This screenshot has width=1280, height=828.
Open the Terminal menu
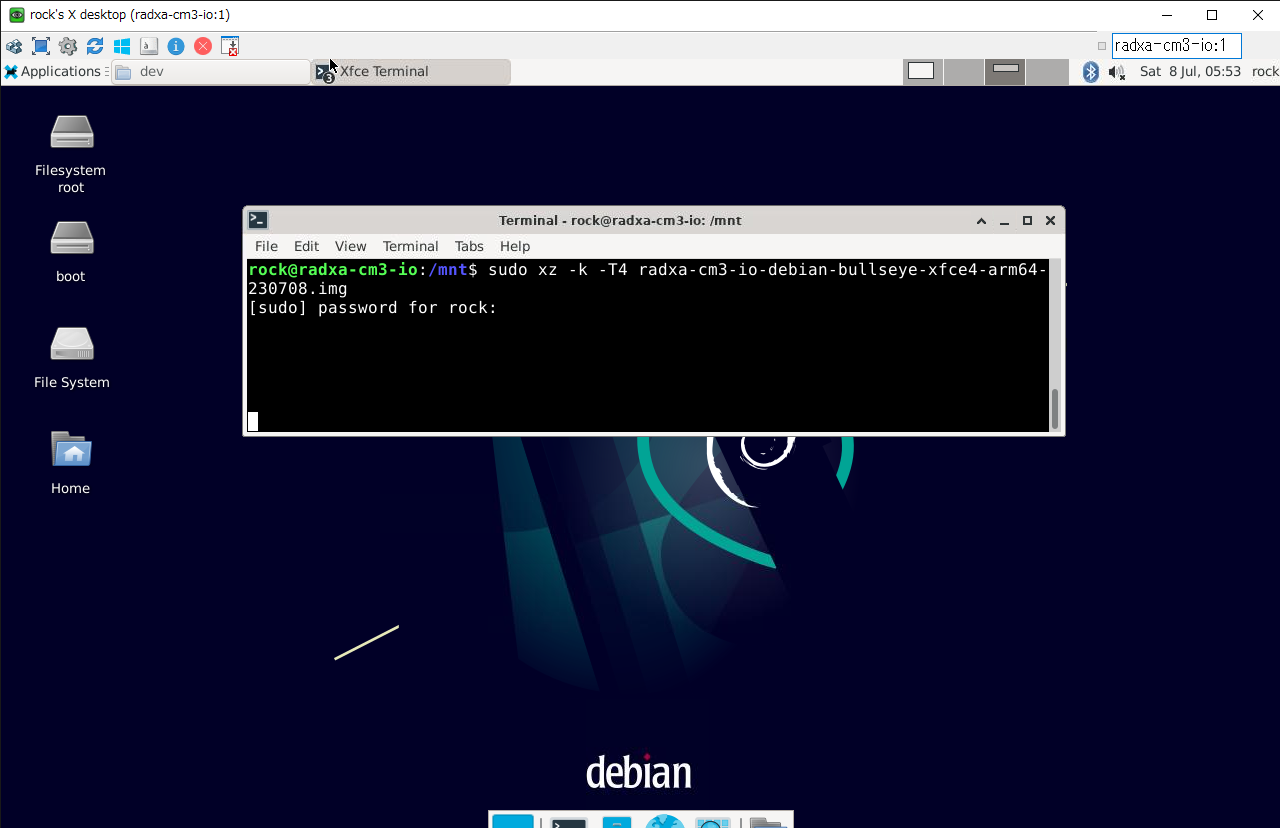pyautogui.click(x=410, y=246)
